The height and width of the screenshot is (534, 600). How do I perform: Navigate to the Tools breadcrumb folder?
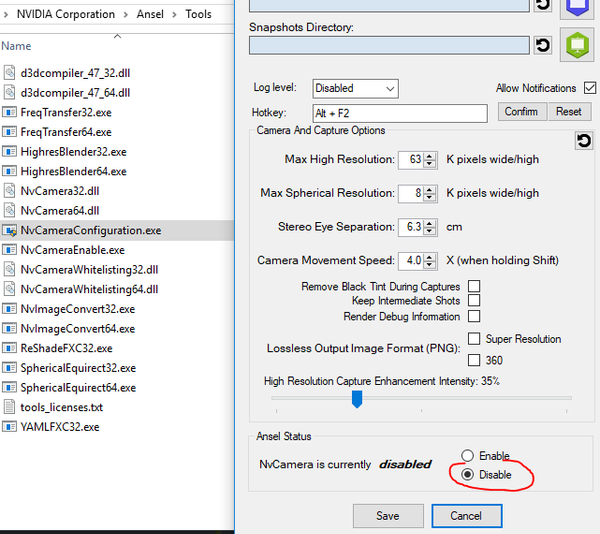coord(198,15)
